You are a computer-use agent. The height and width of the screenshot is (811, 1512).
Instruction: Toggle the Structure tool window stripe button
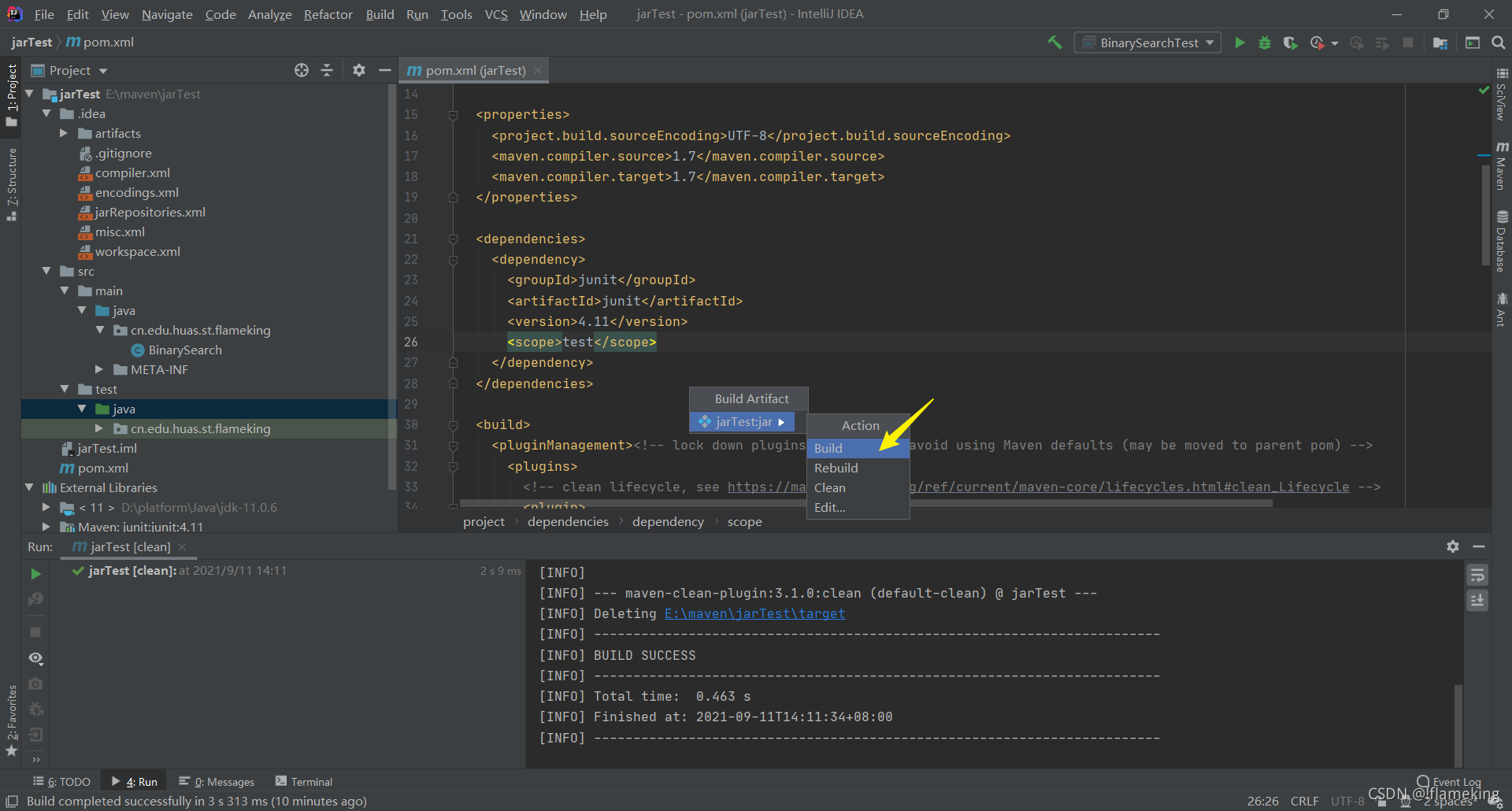(x=11, y=184)
